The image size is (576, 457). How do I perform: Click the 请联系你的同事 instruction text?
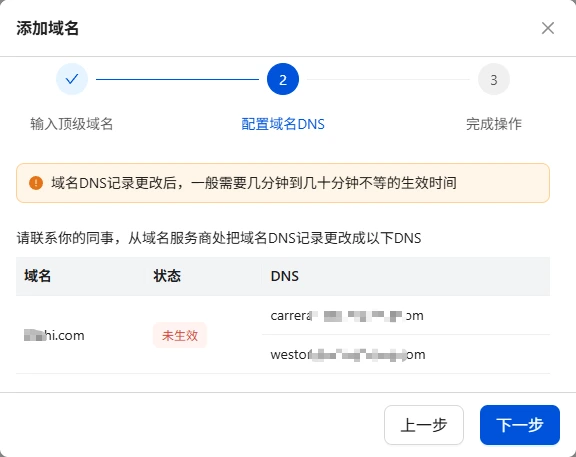coord(219,238)
